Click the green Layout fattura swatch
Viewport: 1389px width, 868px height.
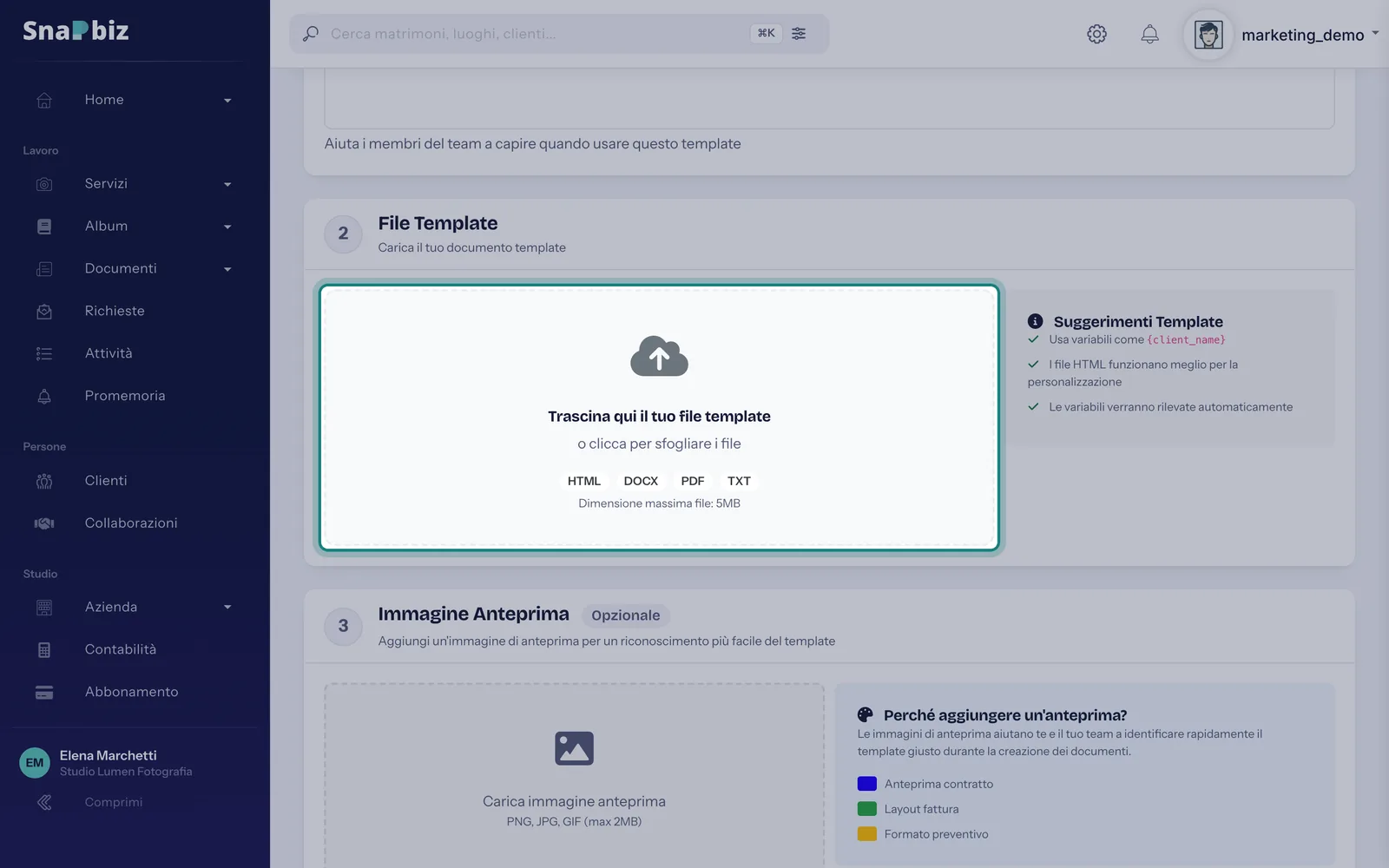click(x=866, y=809)
